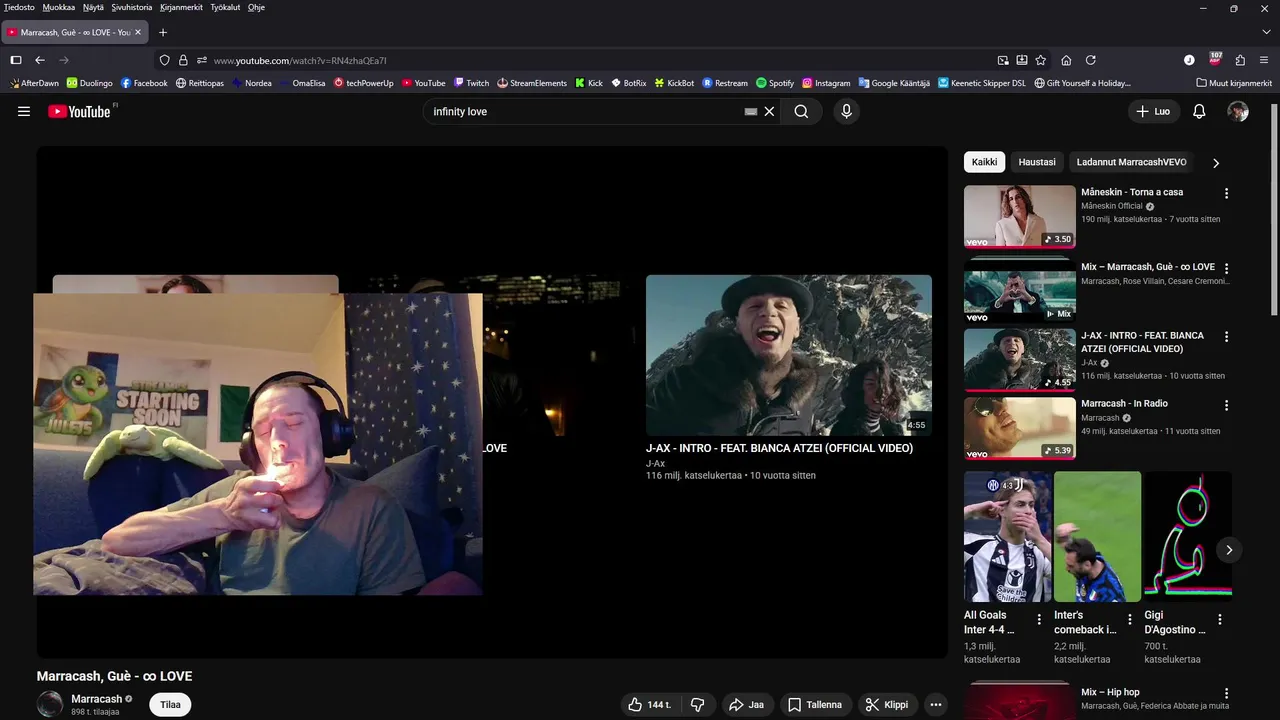Select the Kaikki filter chip
Viewport: 1280px width, 720px height.
[x=984, y=162]
